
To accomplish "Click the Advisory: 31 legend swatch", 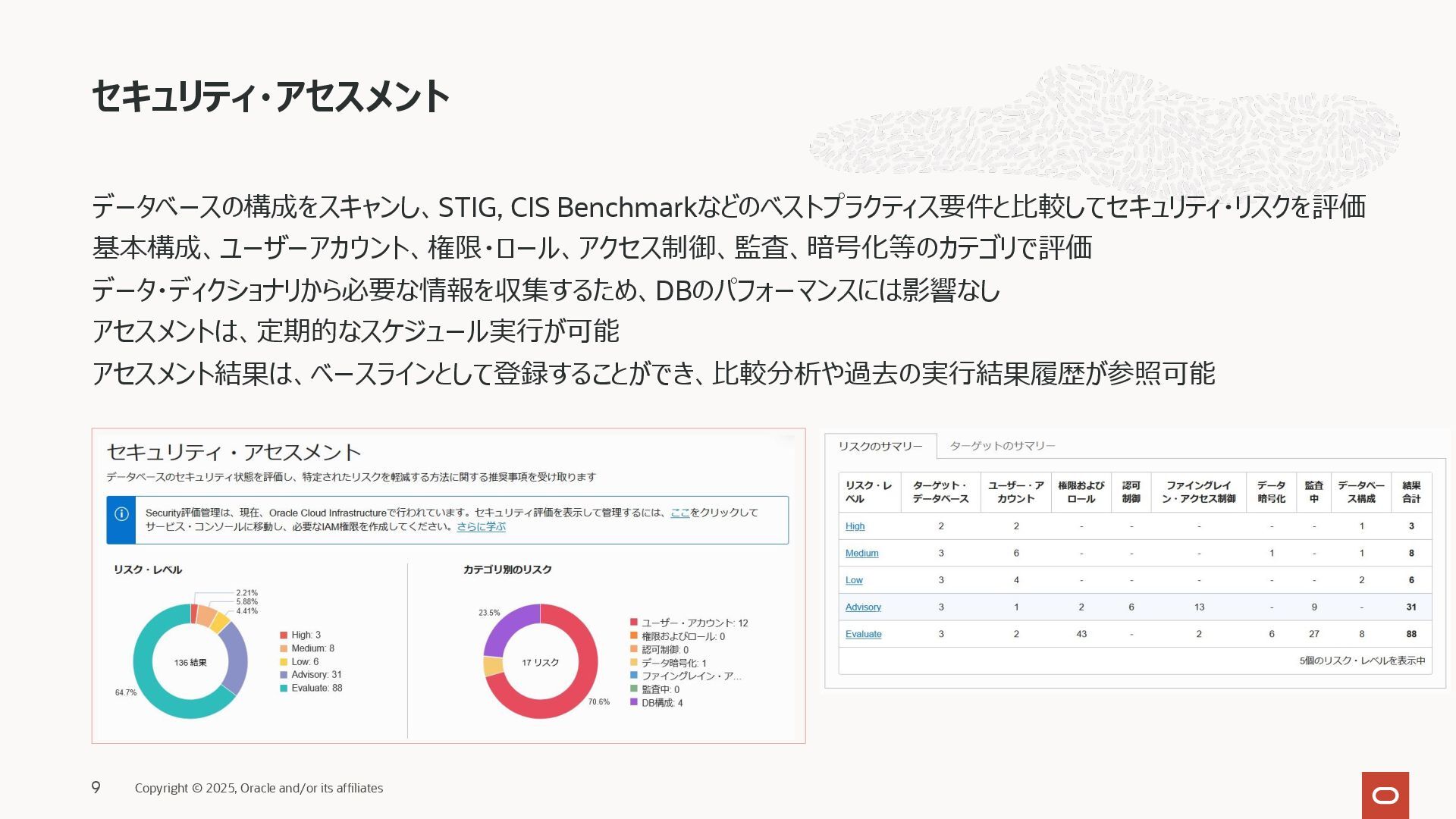I will 284,675.
